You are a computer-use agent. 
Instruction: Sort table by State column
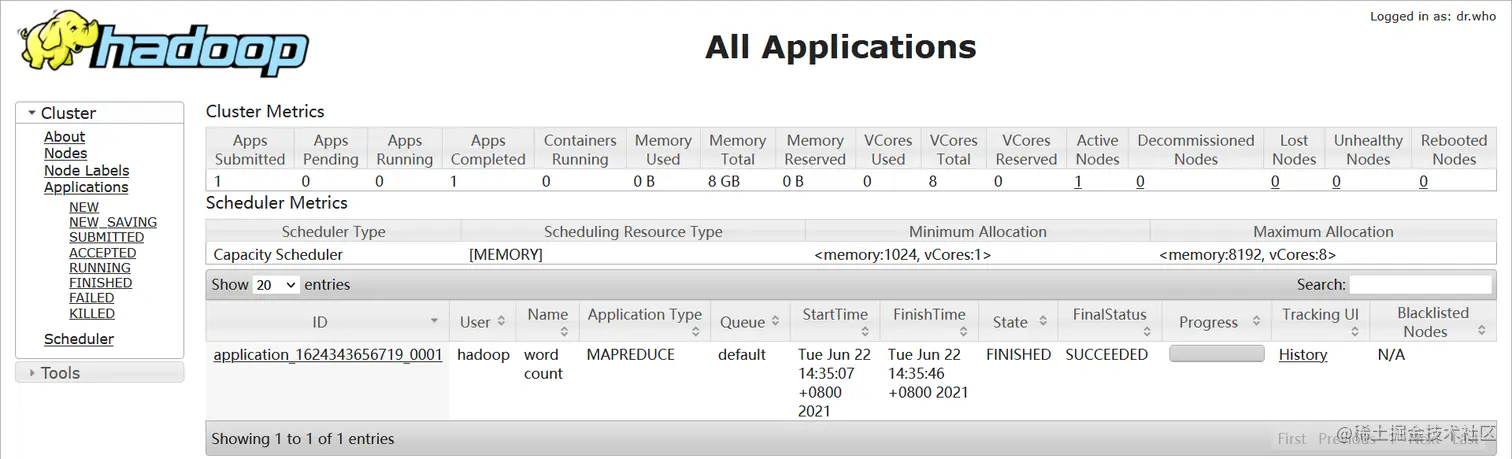coord(1017,322)
